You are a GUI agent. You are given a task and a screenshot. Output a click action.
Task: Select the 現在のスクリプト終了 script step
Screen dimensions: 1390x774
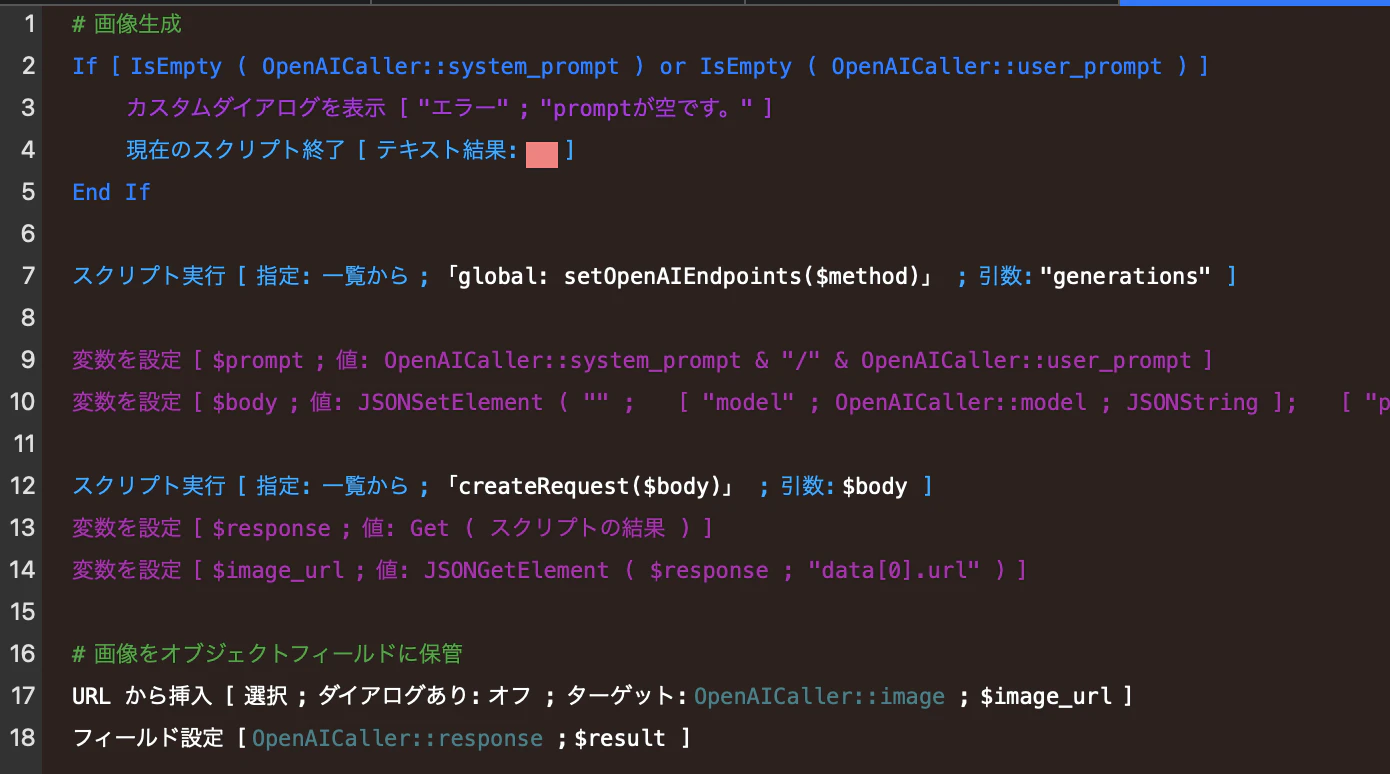point(350,150)
